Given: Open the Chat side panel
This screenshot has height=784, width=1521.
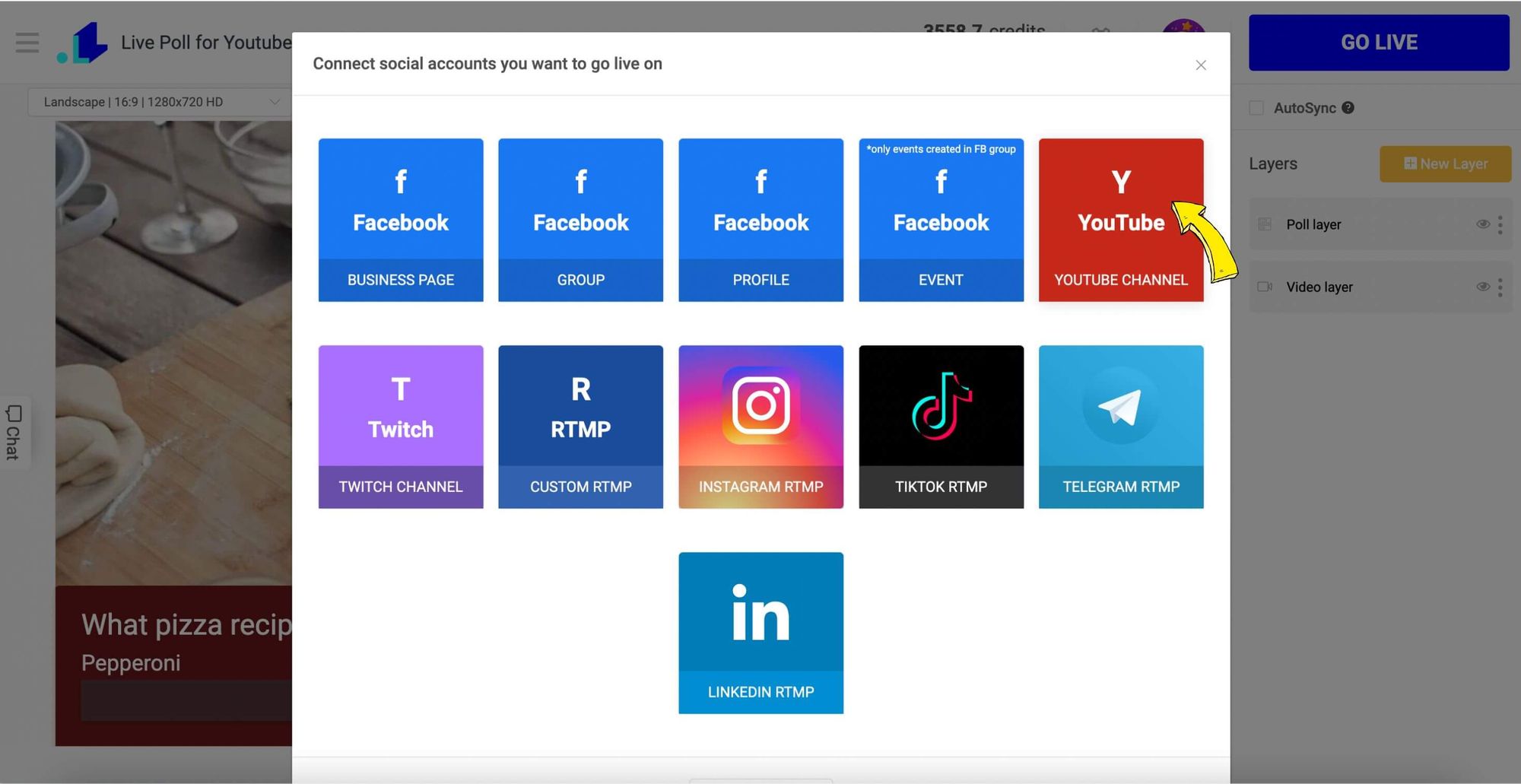Looking at the screenshot, I should (14, 432).
